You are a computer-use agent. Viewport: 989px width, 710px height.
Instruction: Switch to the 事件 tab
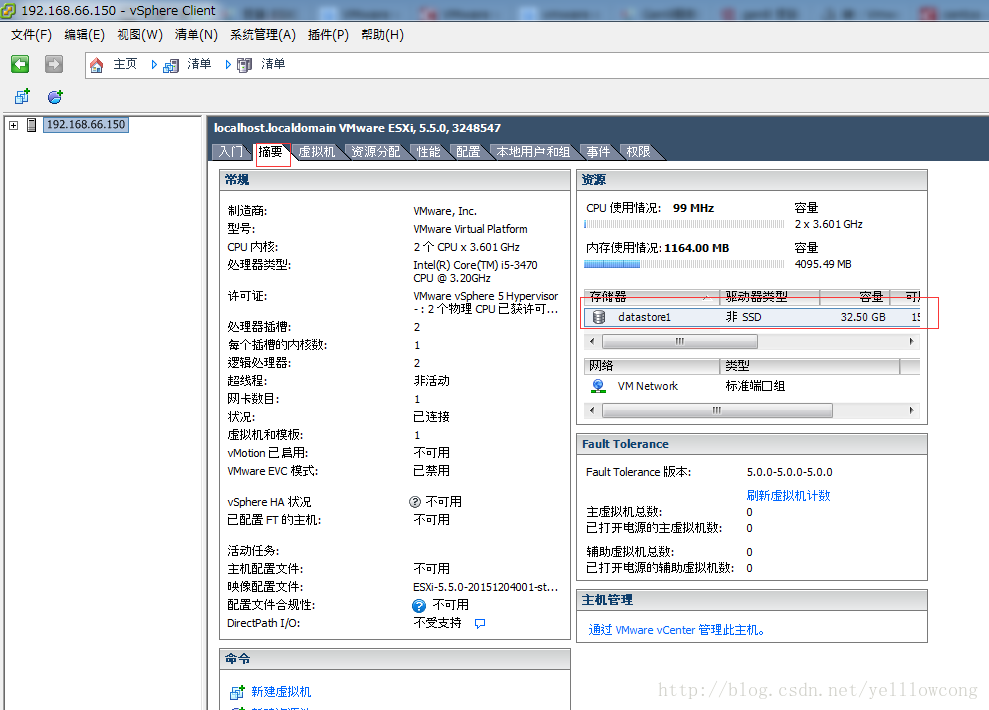[x=598, y=152]
